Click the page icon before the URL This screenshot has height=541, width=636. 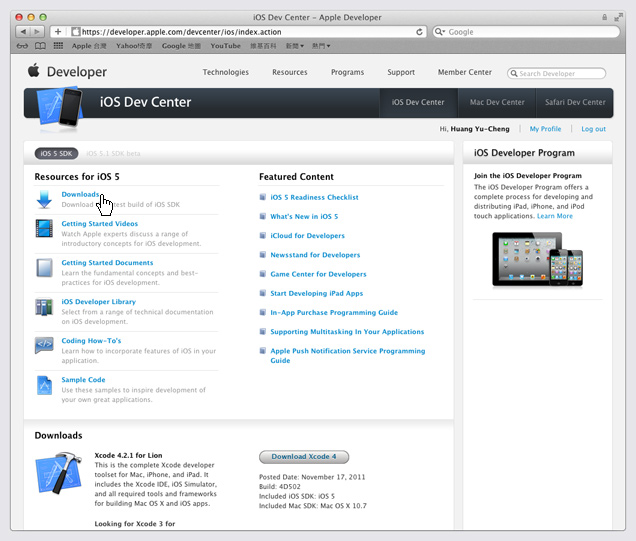(75, 32)
